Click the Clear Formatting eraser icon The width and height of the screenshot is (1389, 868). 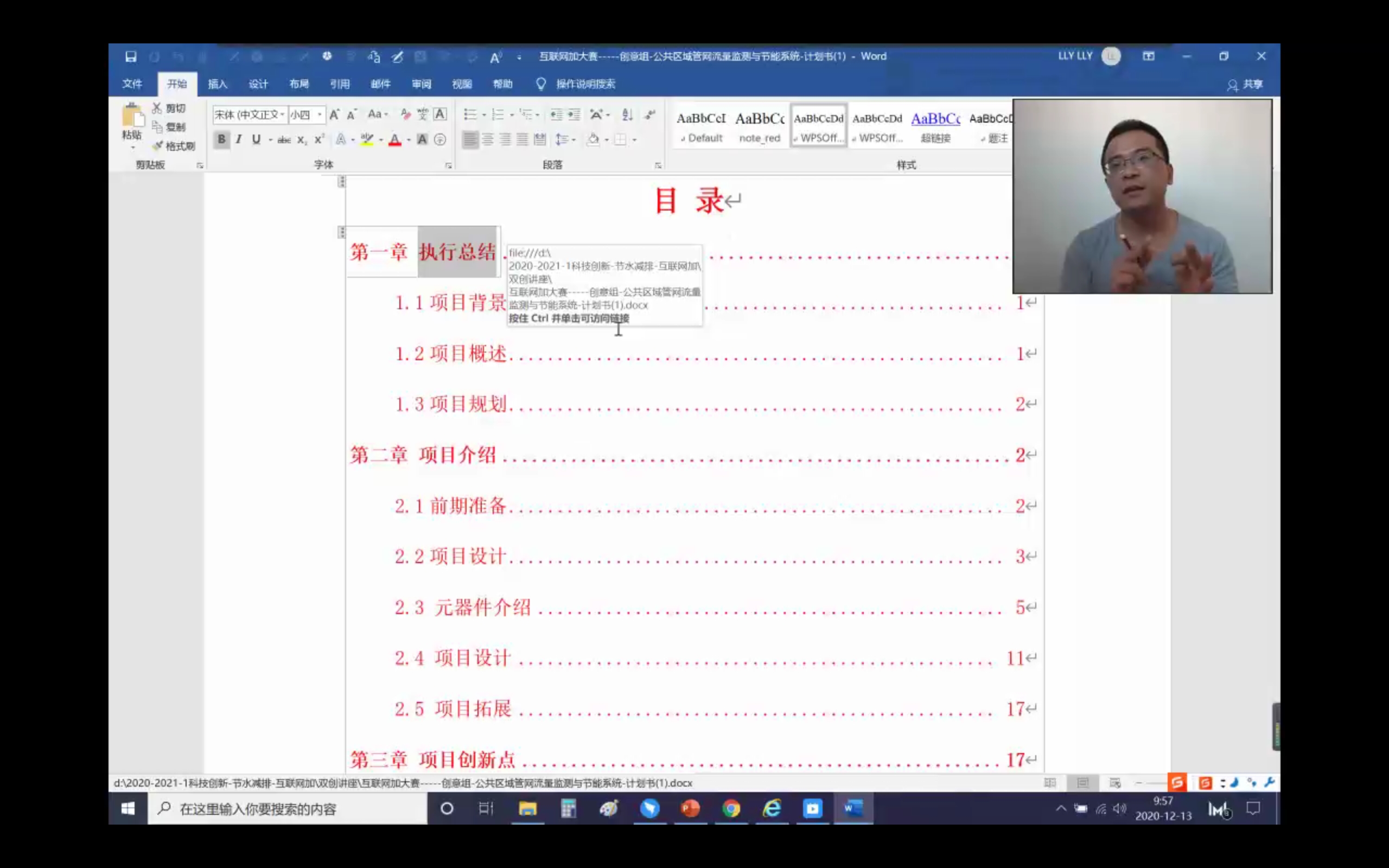click(x=405, y=114)
